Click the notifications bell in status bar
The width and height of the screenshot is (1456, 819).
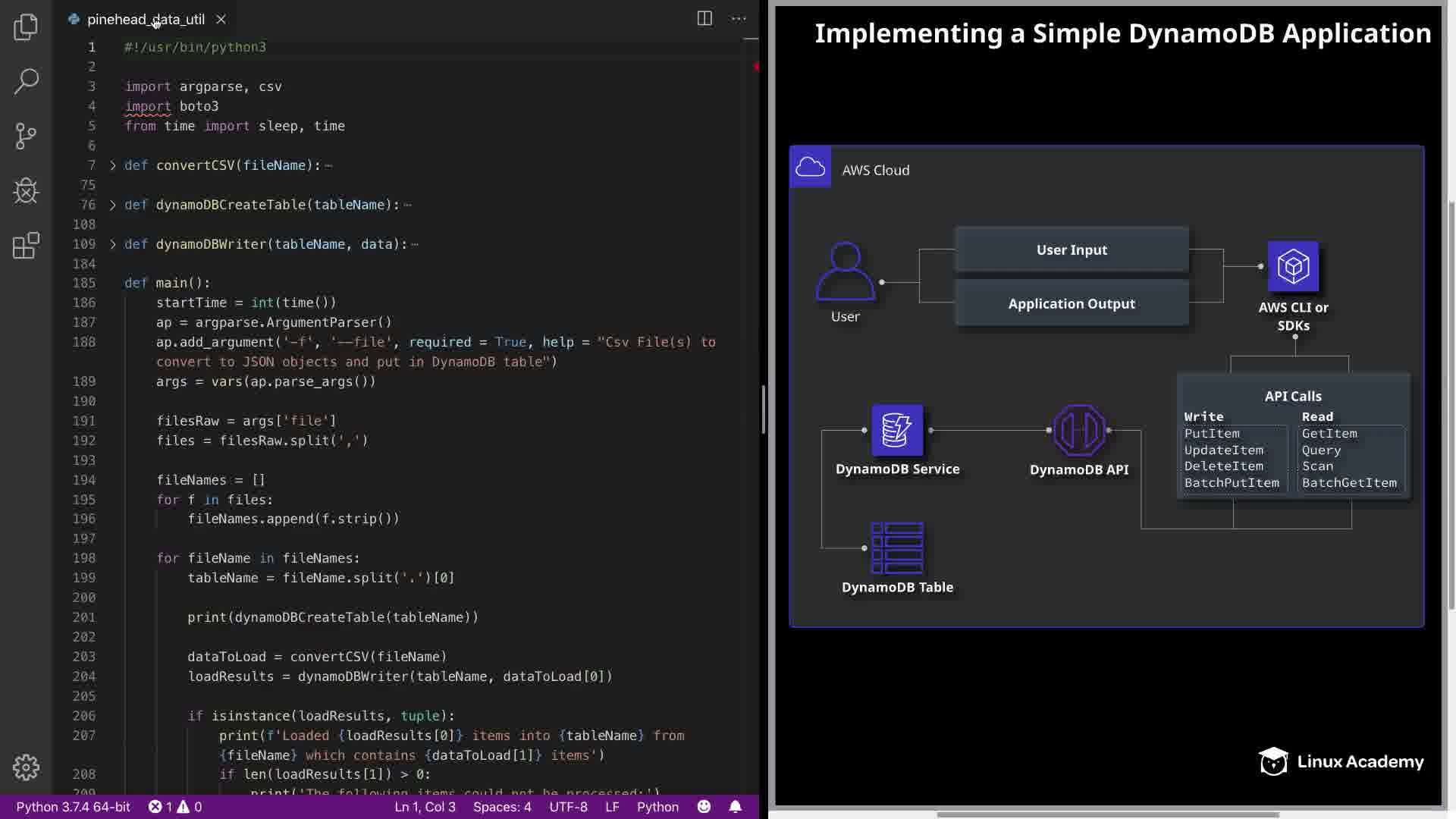(735, 807)
